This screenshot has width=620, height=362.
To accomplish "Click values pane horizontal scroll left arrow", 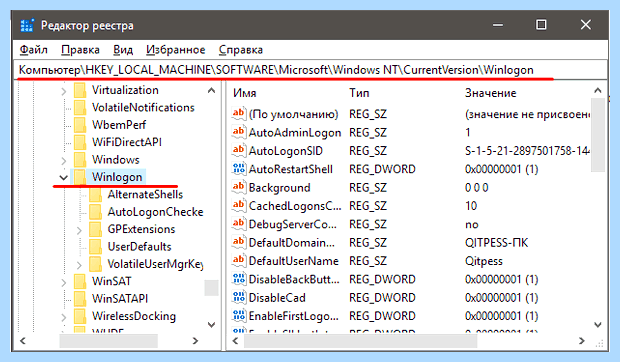I will (x=236, y=341).
